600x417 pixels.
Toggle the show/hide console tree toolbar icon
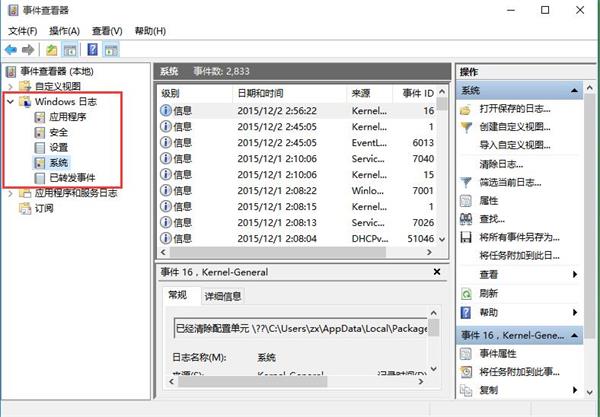70,50
